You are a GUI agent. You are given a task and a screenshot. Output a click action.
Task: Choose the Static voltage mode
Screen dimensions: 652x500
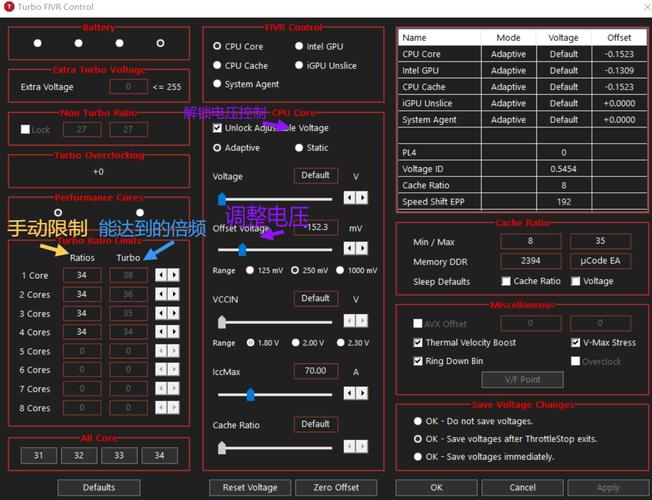coord(299,148)
